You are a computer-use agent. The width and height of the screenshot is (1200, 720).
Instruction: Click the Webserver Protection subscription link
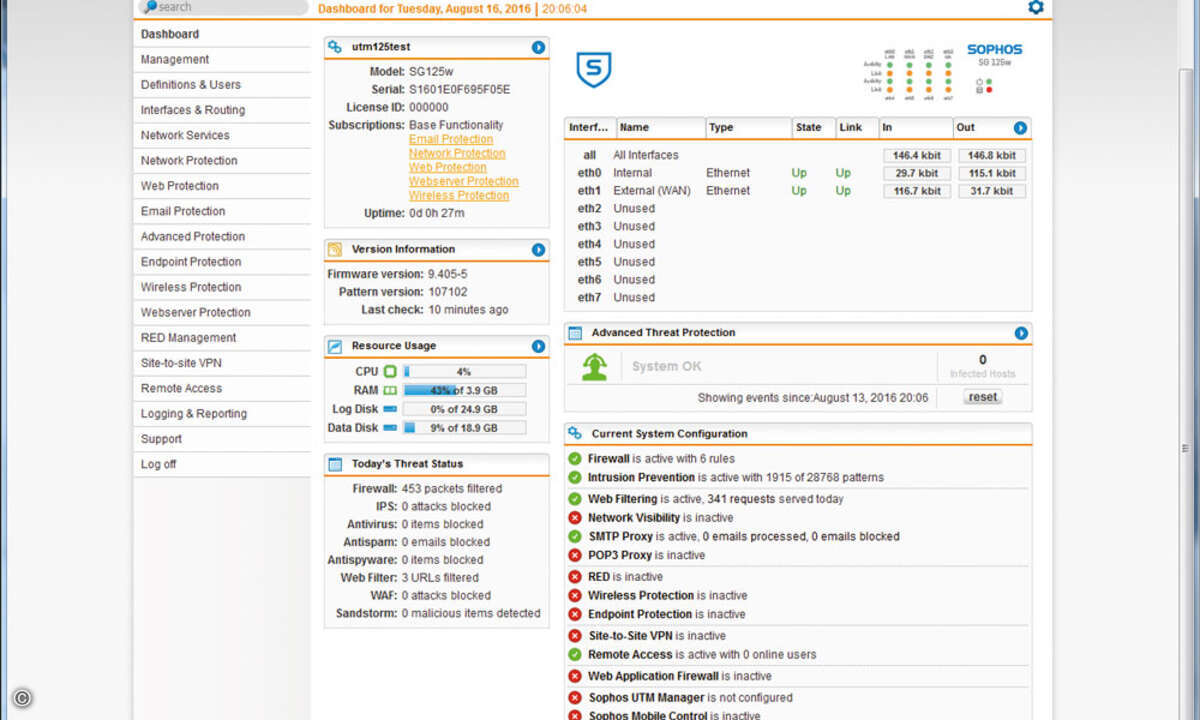click(x=464, y=182)
